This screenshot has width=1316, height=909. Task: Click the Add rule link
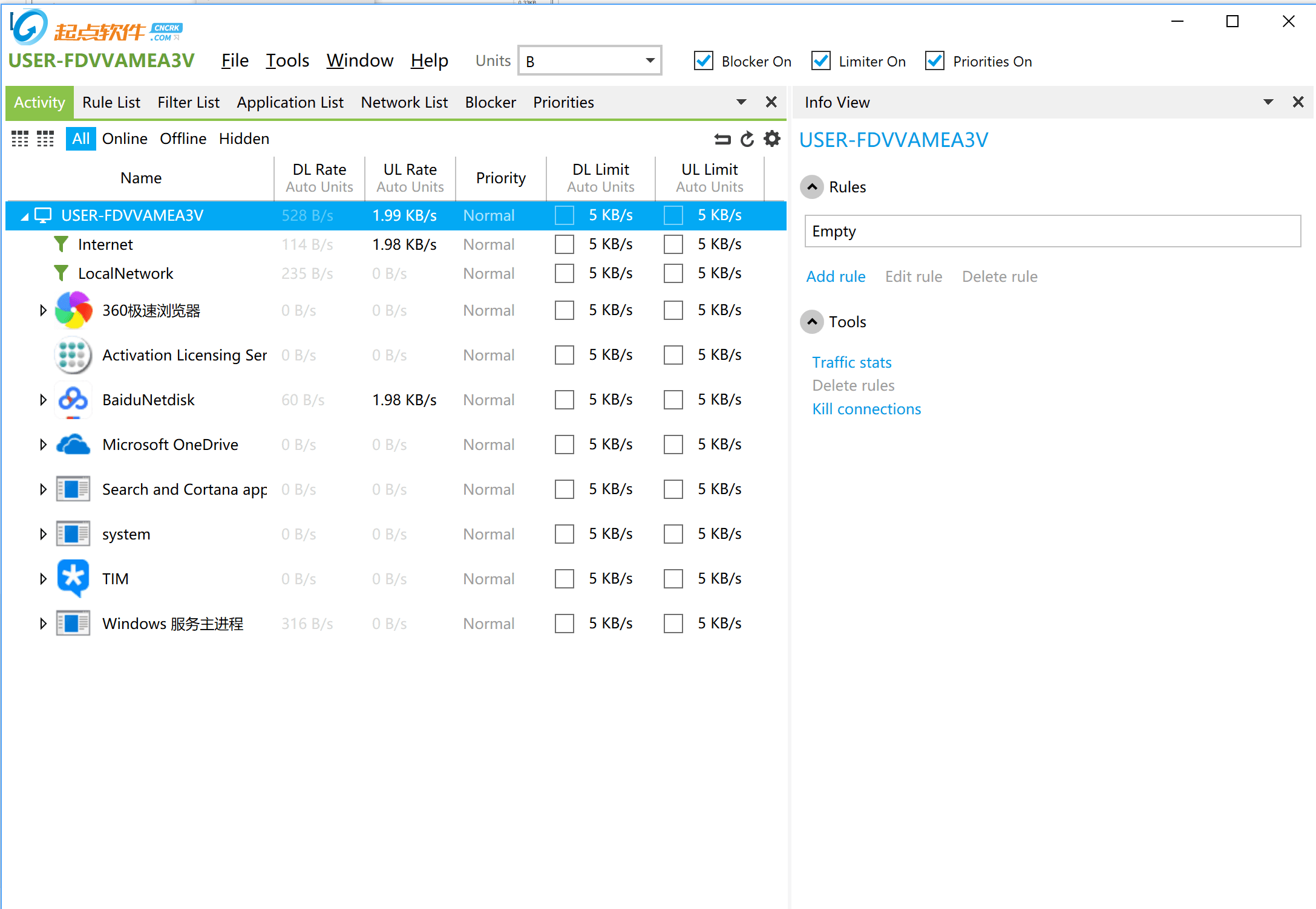tap(836, 276)
